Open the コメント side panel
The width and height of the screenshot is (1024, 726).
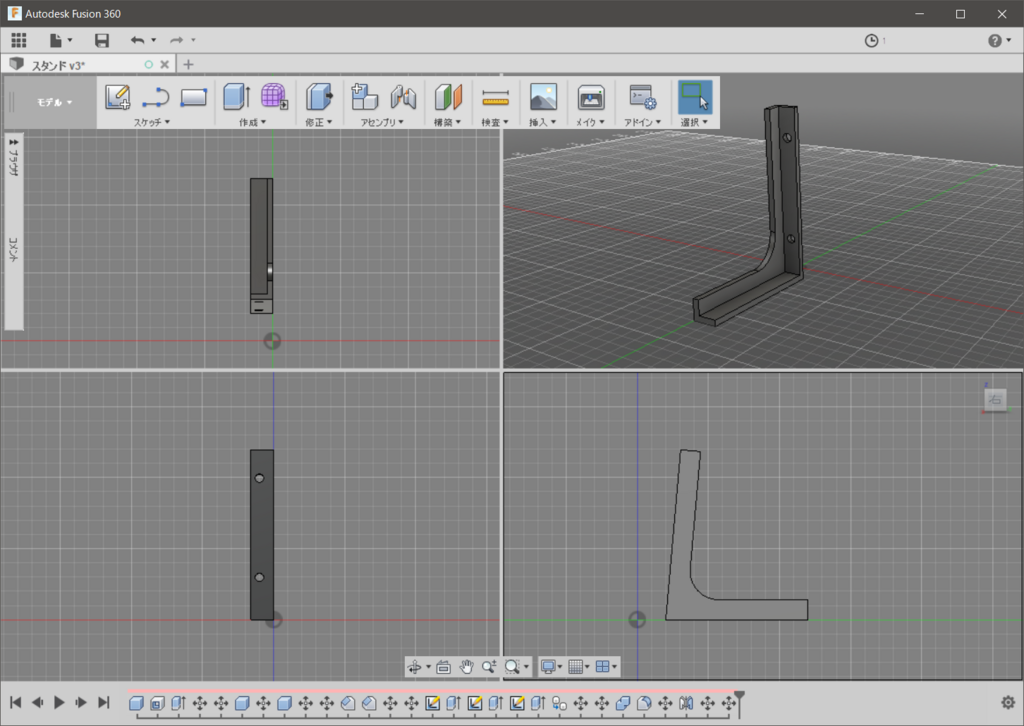[x=14, y=249]
